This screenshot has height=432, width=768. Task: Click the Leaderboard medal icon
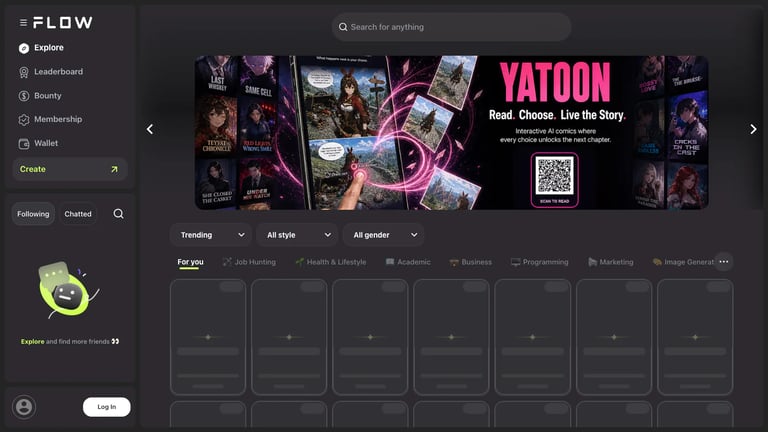tap(24, 72)
